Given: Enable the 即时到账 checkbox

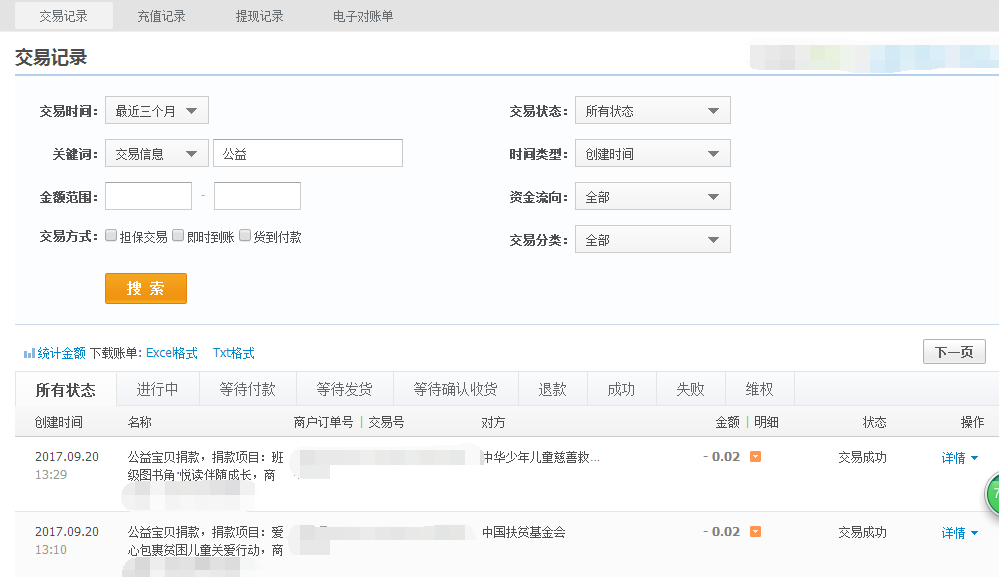Looking at the screenshot, I should tap(178, 236).
